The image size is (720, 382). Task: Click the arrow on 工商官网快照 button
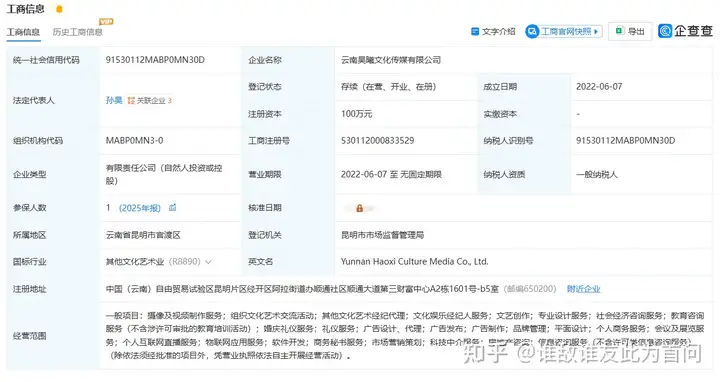(596, 31)
